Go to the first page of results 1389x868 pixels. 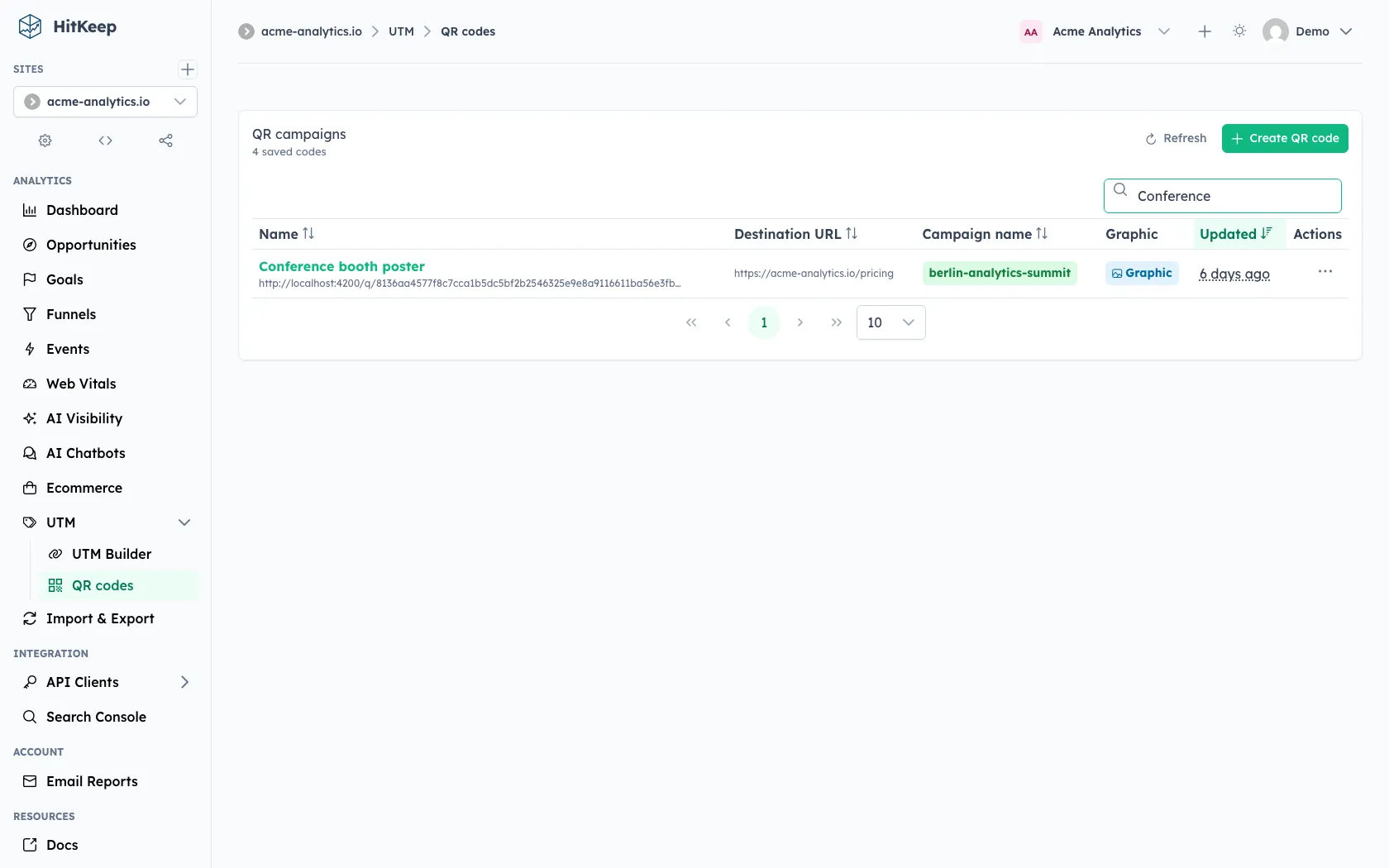click(691, 322)
